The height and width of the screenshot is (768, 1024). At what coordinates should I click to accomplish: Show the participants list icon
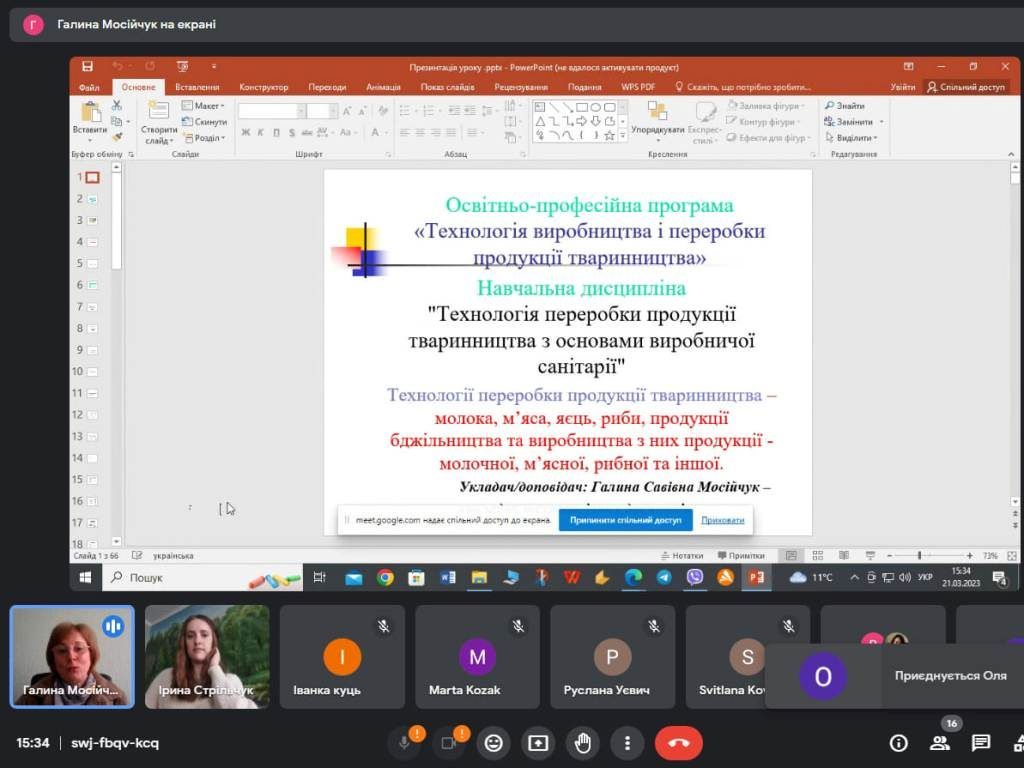[940, 743]
